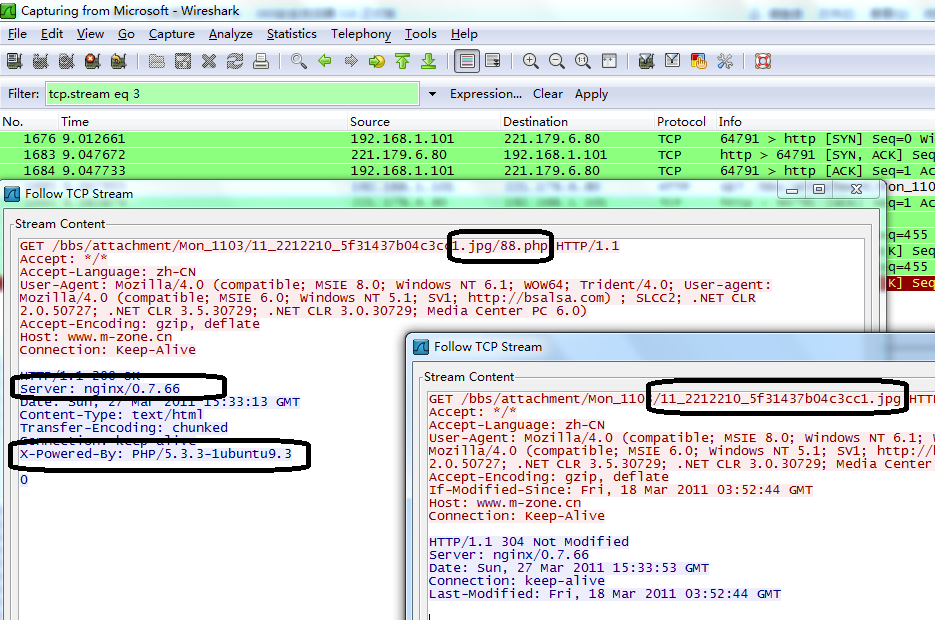Start a new live capture icon

coord(67,61)
